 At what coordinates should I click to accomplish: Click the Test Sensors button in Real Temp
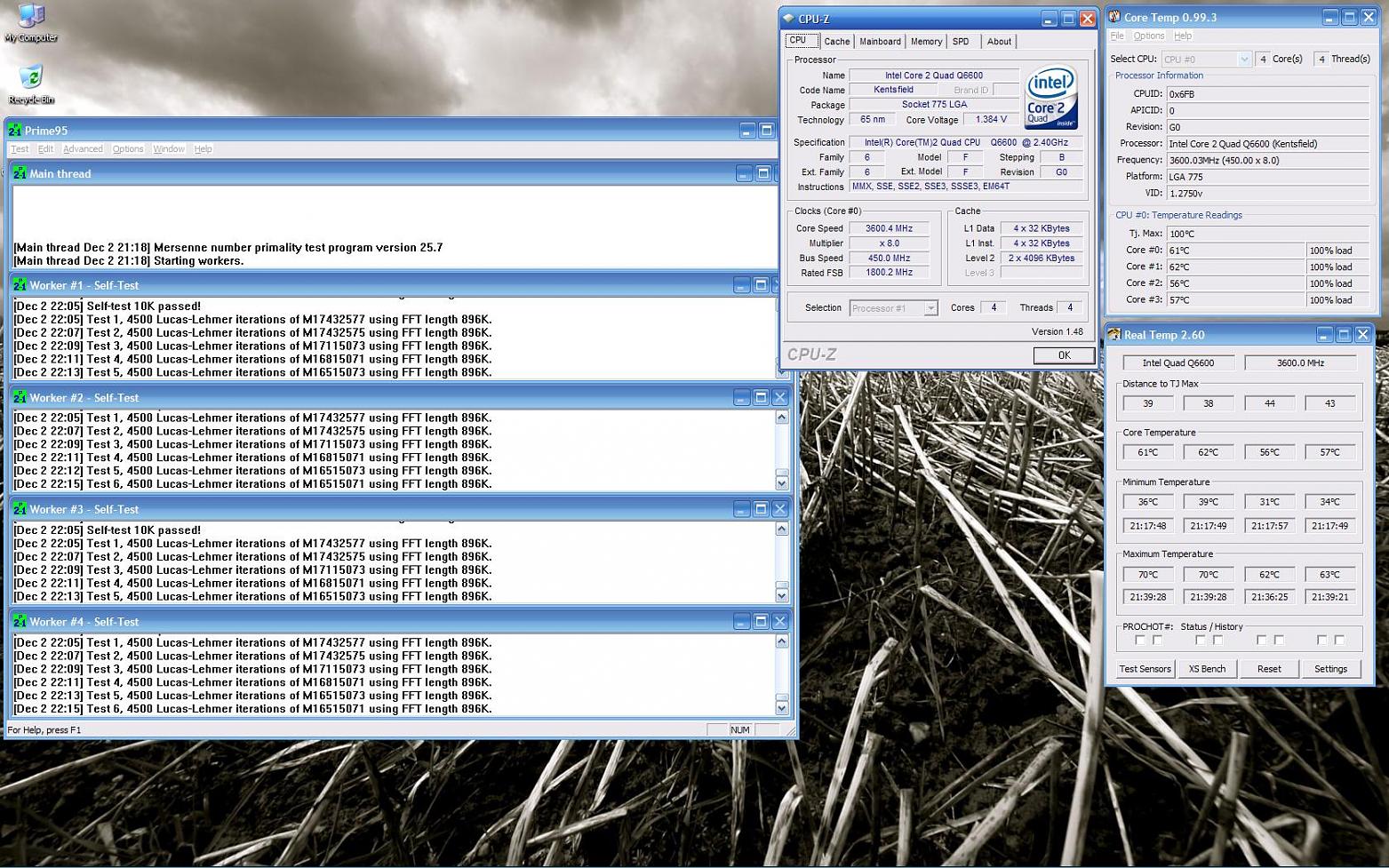click(1145, 669)
